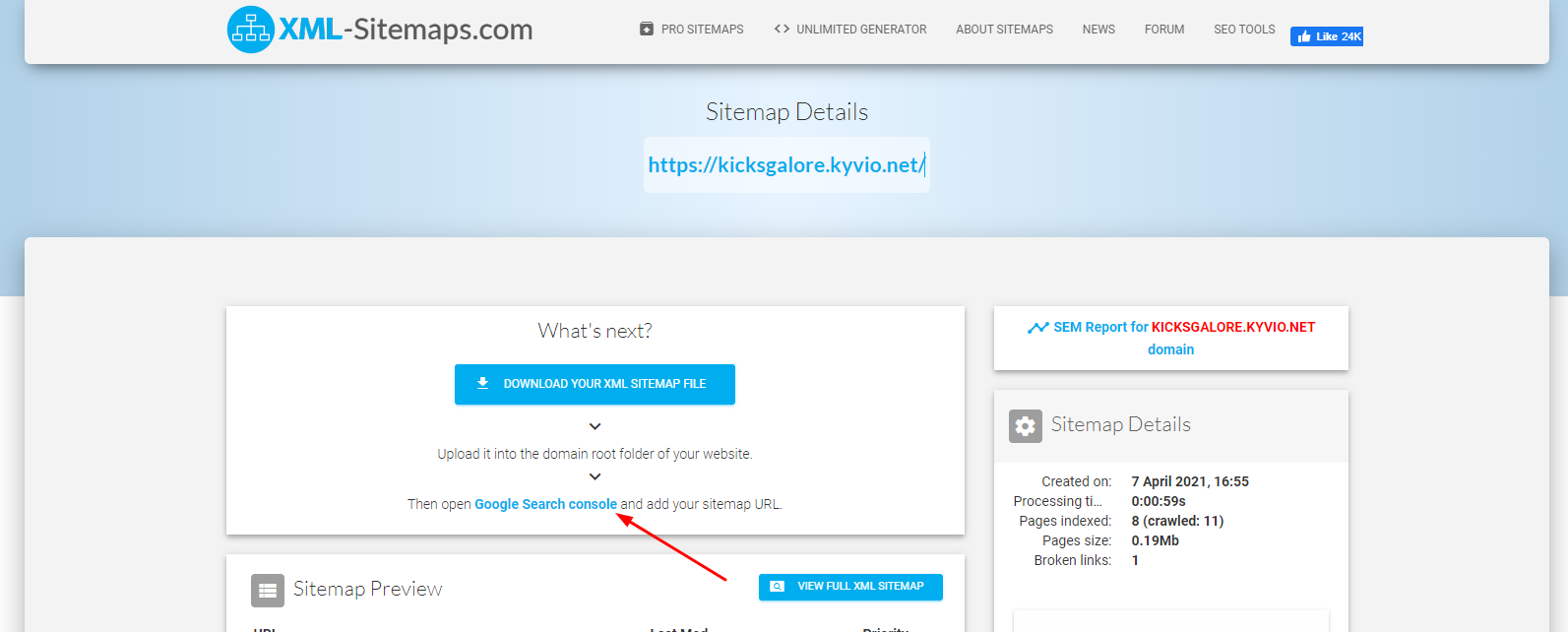Click the chevron below the download button

point(595,426)
